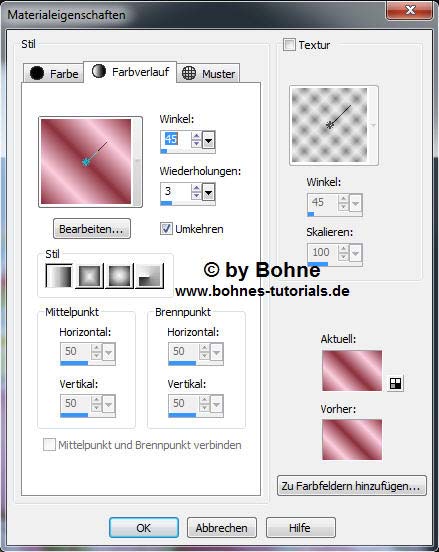Switch to the Muster tab
This screenshot has height=552, width=439.
click(208, 74)
